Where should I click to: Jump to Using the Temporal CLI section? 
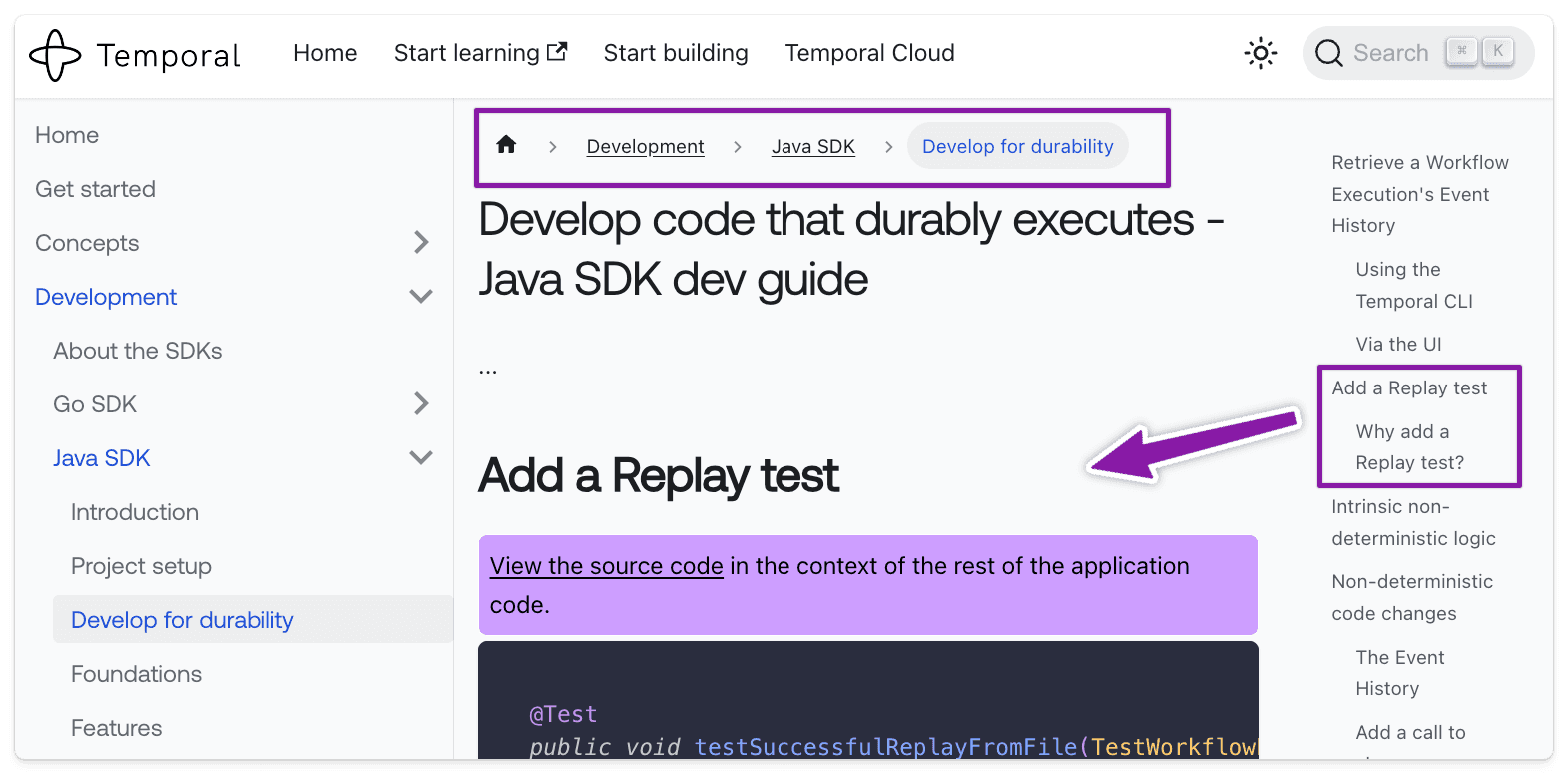pos(1414,285)
